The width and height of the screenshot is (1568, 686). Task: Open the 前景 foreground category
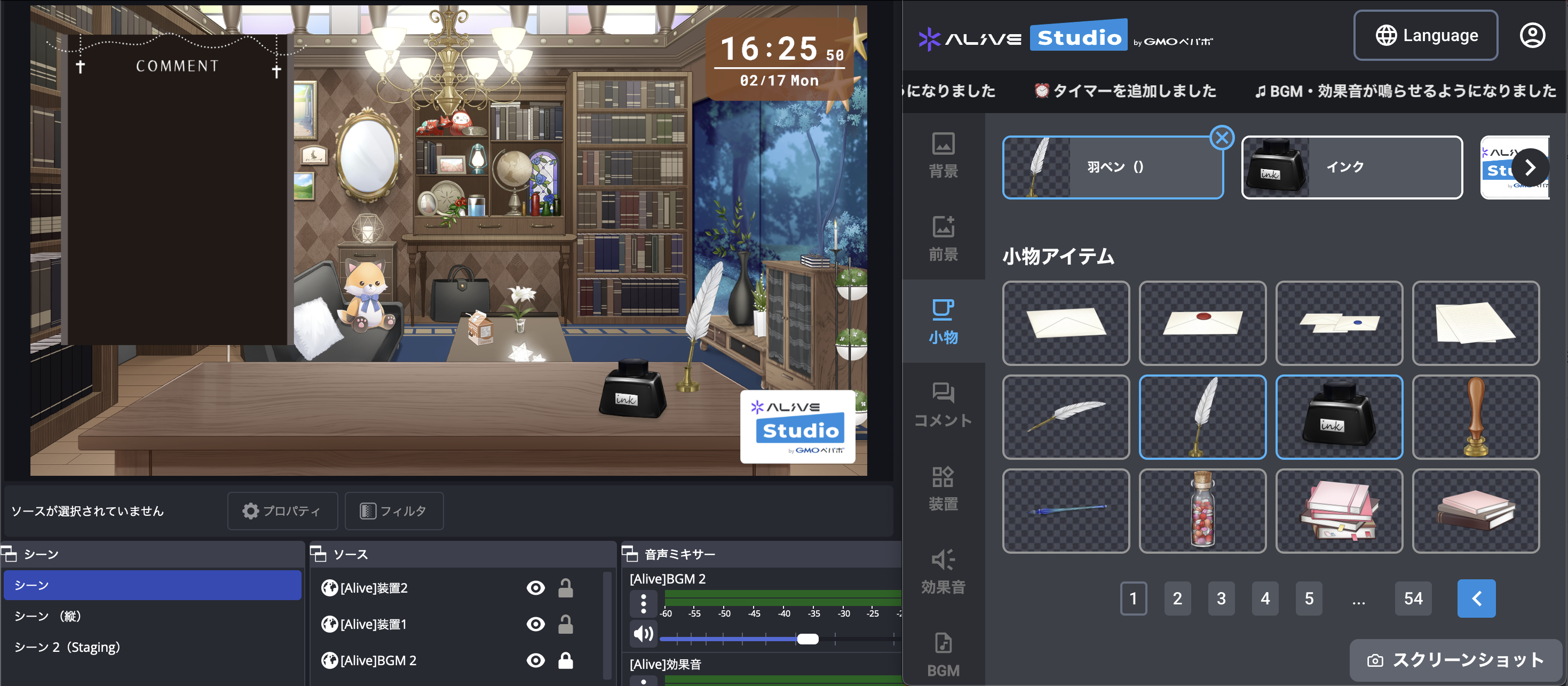[x=943, y=238]
